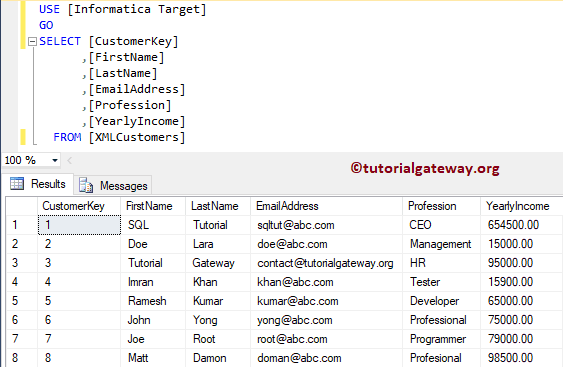Select the LastName column header
563x367 pixels.
click(218, 206)
